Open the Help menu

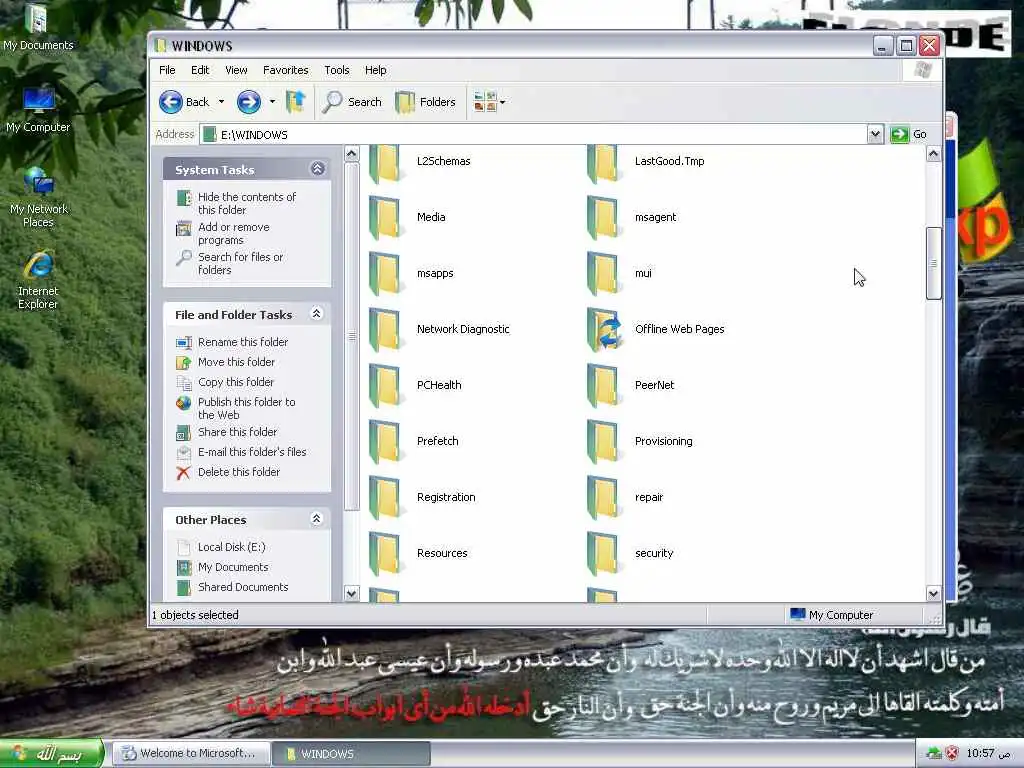(x=376, y=70)
